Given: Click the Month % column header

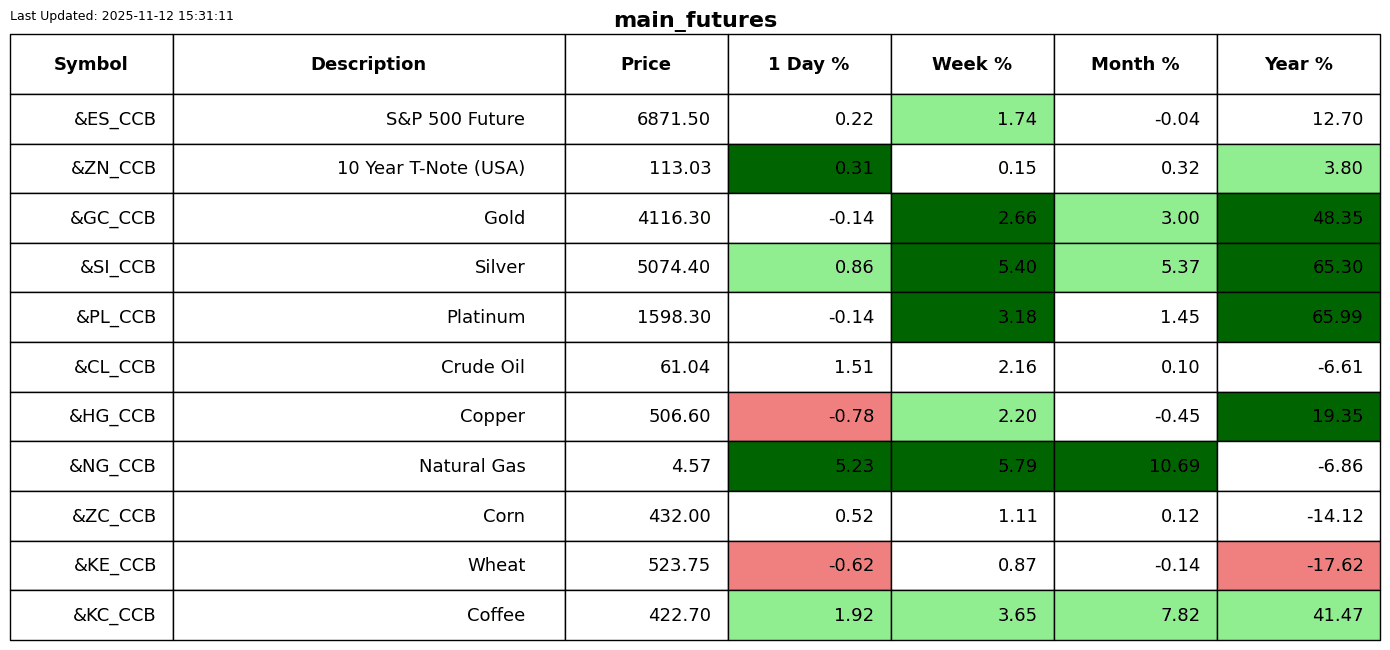Looking at the screenshot, I should click(1135, 64).
